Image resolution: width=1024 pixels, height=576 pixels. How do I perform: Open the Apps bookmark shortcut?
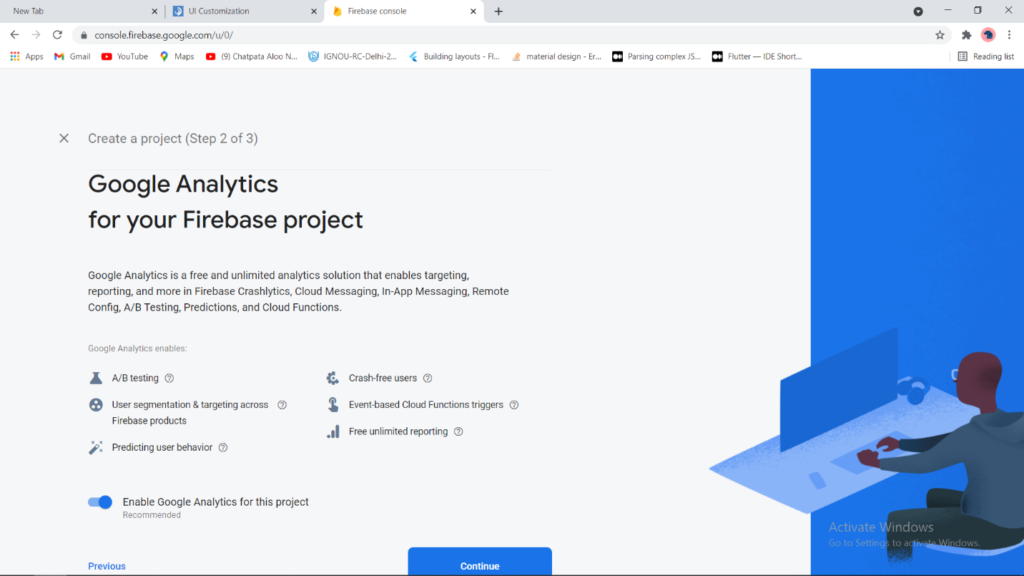[26, 57]
